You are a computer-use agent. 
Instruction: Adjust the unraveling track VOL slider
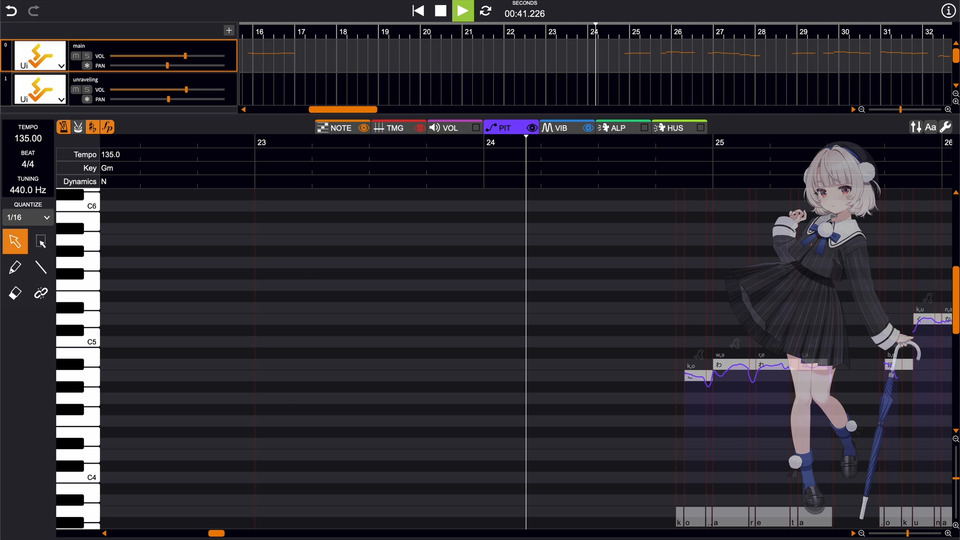pyautogui.click(x=167, y=89)
